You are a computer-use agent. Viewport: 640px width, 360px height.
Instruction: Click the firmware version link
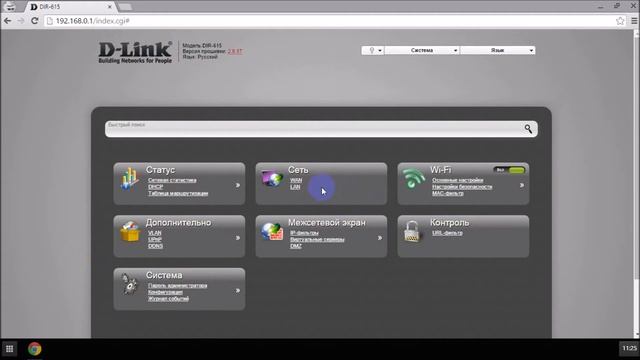coord(235,51)
